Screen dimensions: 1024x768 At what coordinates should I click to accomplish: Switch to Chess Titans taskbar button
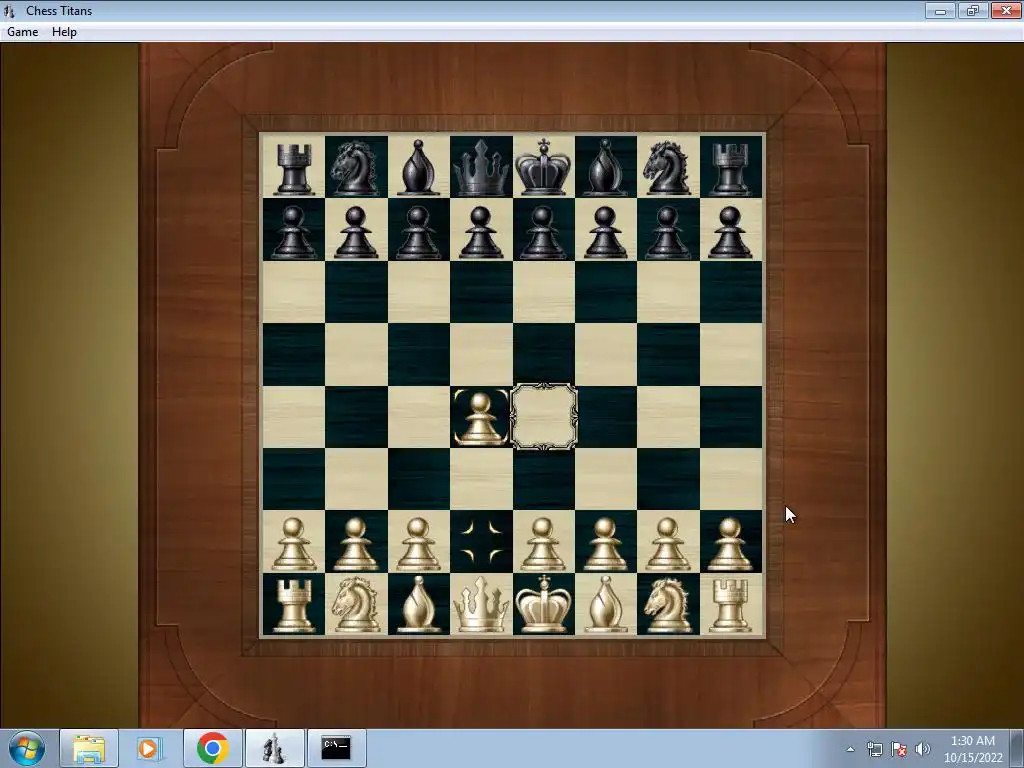(x=274, y=748)
